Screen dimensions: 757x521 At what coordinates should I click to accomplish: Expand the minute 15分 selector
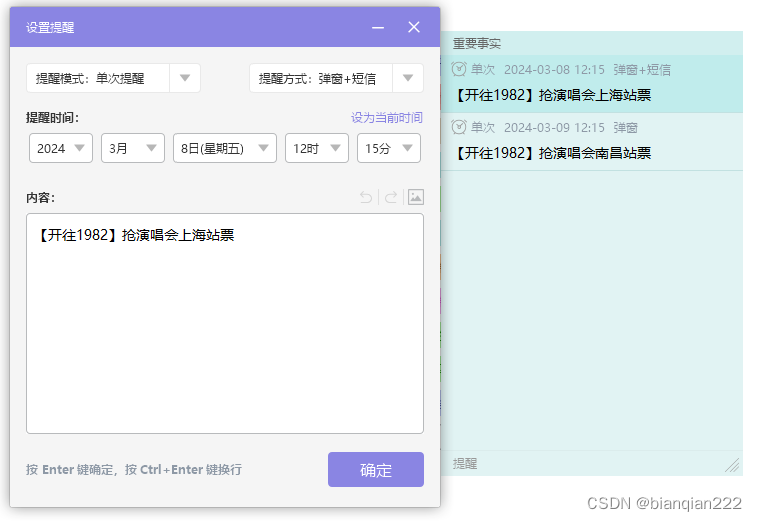tap(389, 148)
